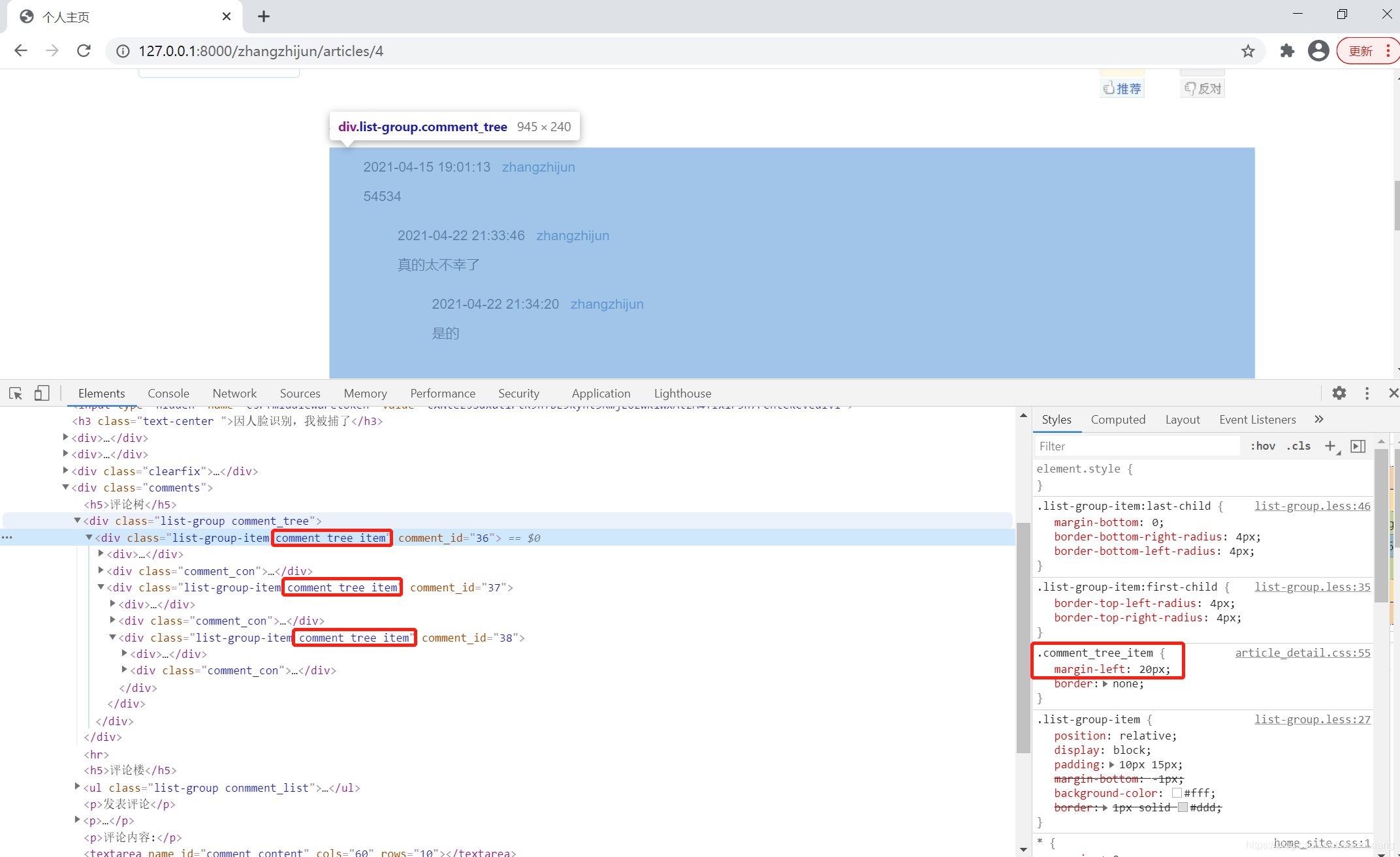This screenshot has width=1400, height=857.
Task: Open DevTools settings gear
Action: (1339, 393)
